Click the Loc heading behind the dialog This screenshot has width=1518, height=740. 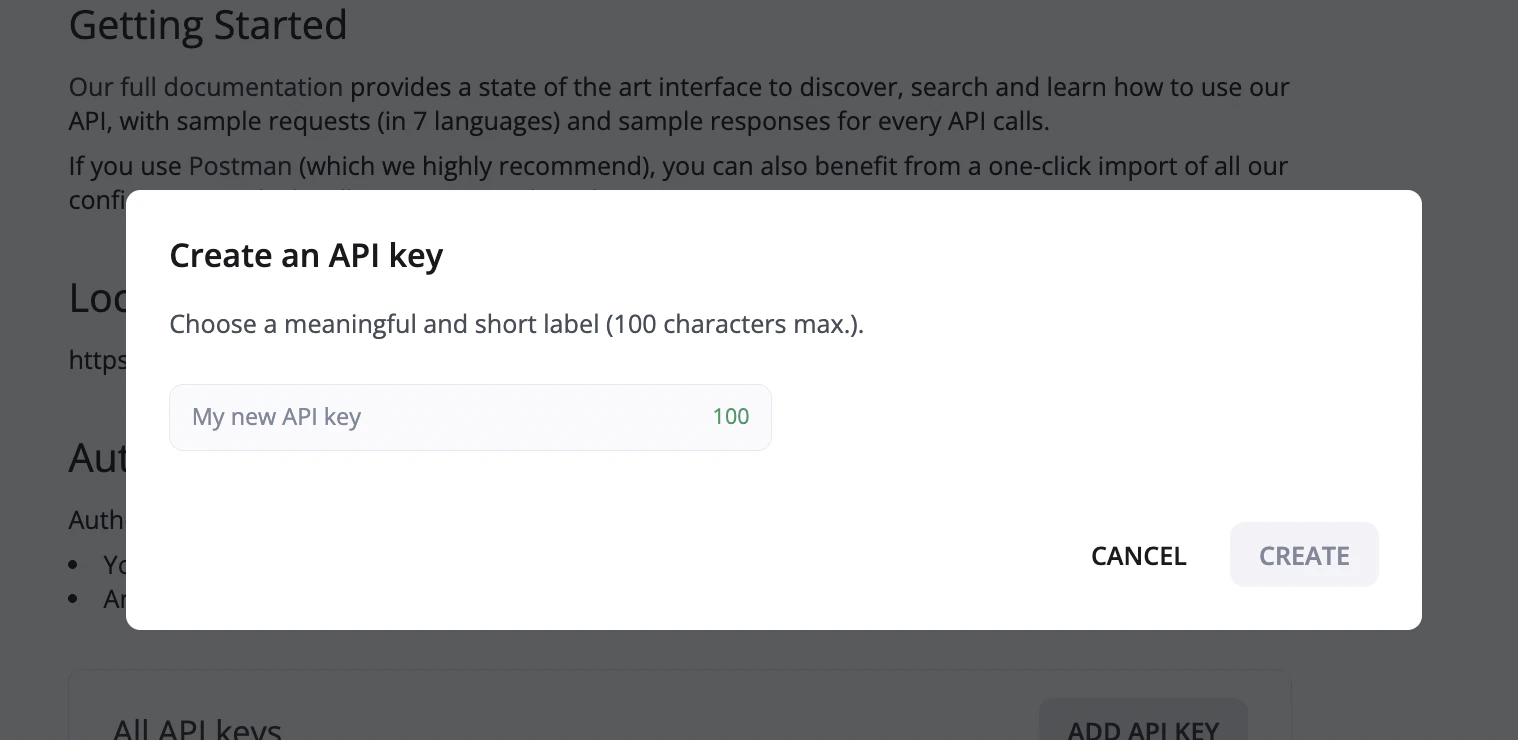pyautogui.click(x=96, y=297)
